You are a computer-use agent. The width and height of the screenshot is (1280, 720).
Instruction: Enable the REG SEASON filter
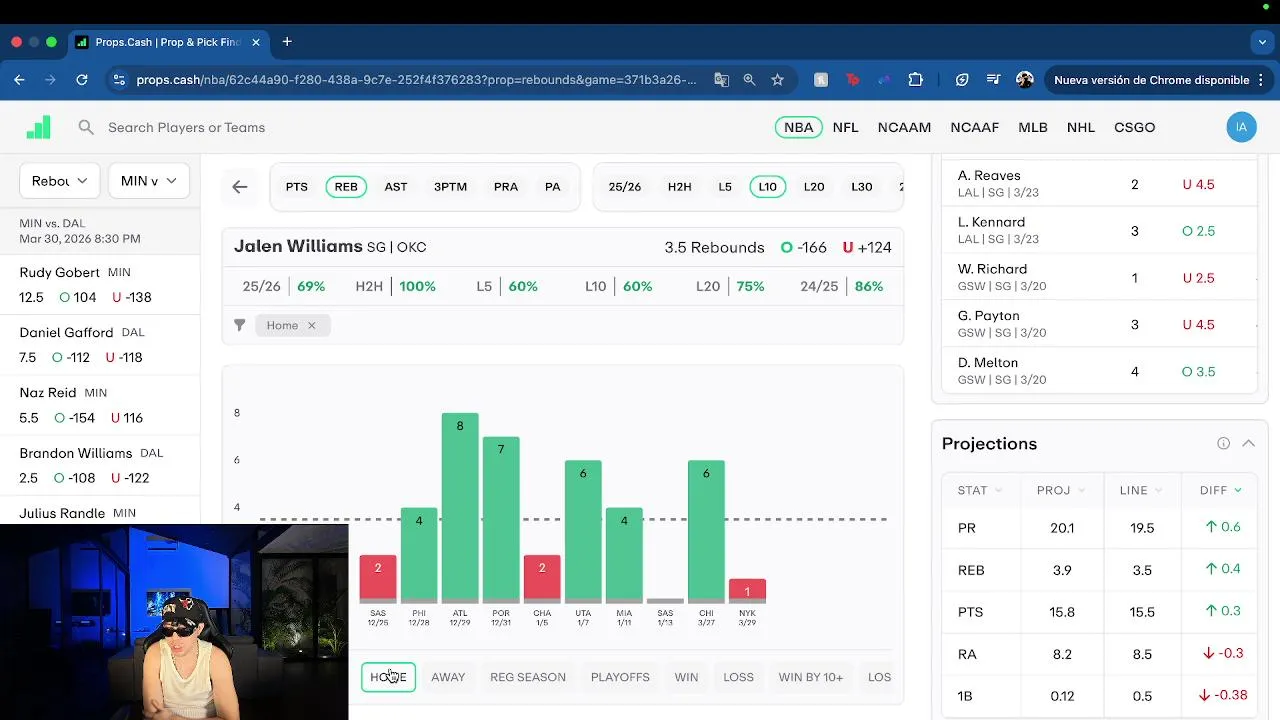click(x=528, y=677)
